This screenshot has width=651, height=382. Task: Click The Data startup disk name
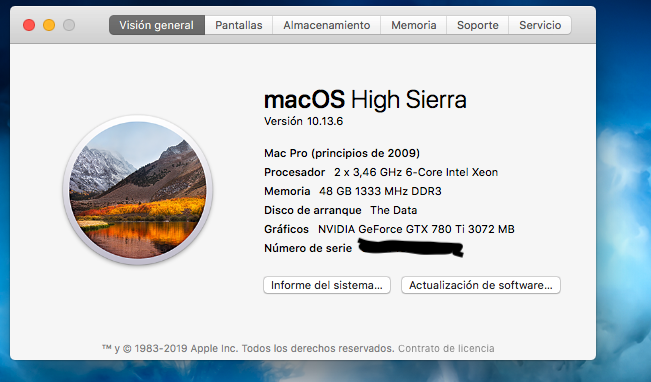394,210
